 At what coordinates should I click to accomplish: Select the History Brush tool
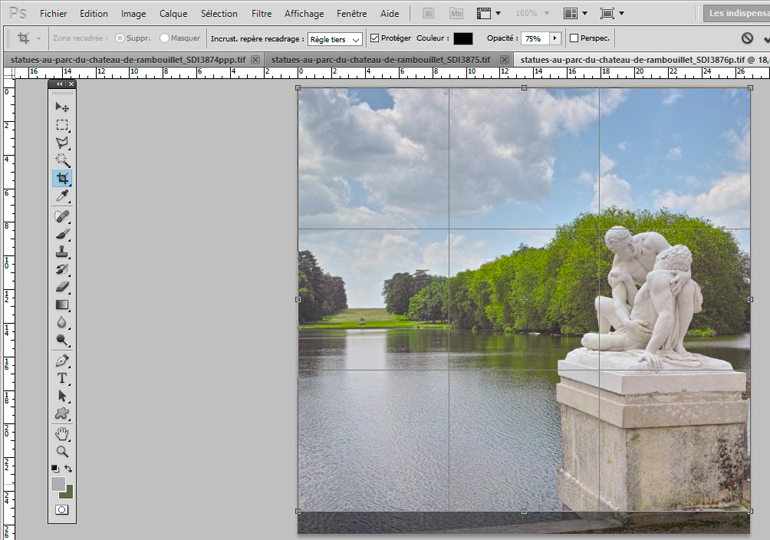click(x=62, y=270)
